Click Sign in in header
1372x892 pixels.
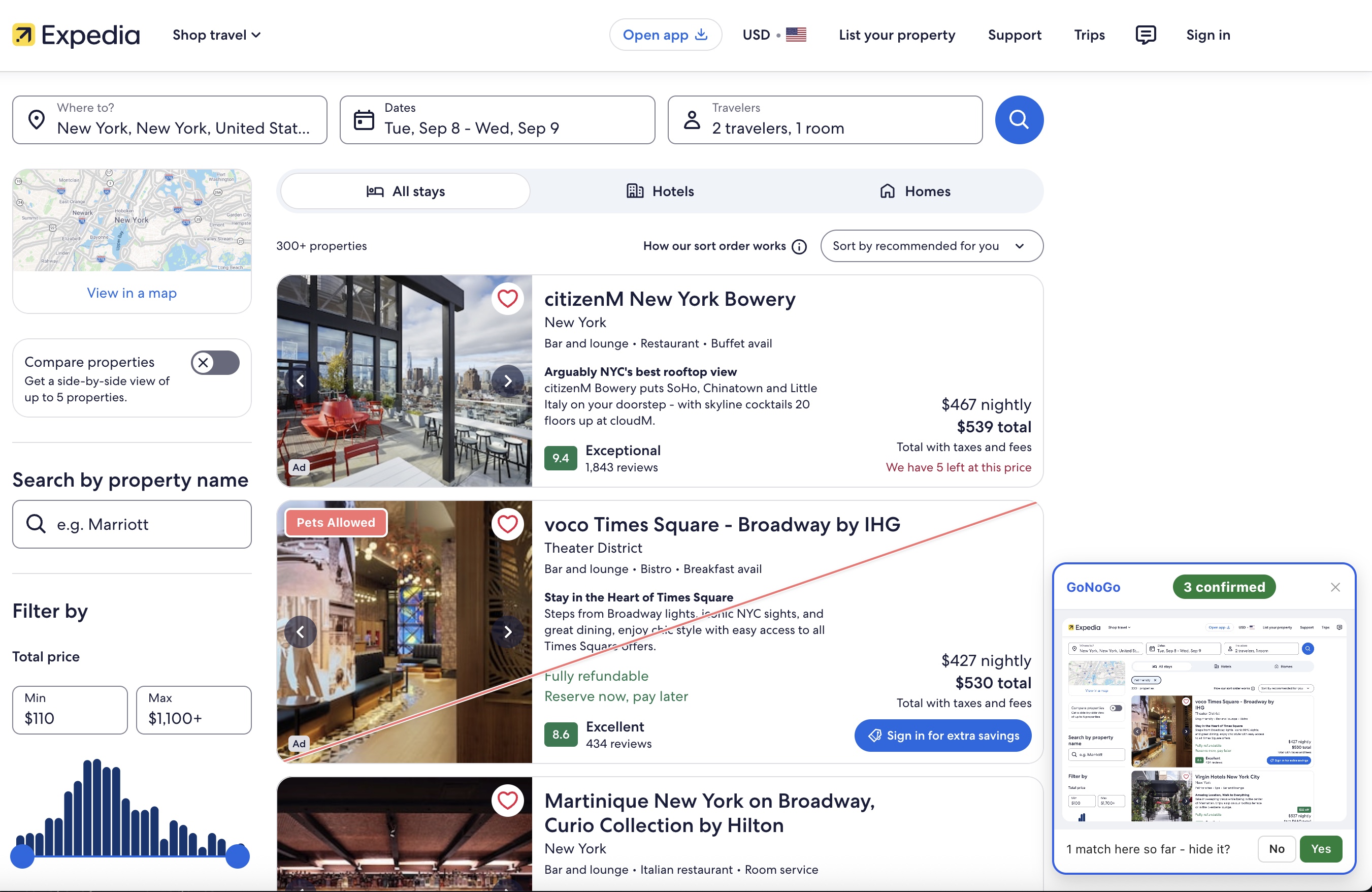click(x=1207, y=35)
